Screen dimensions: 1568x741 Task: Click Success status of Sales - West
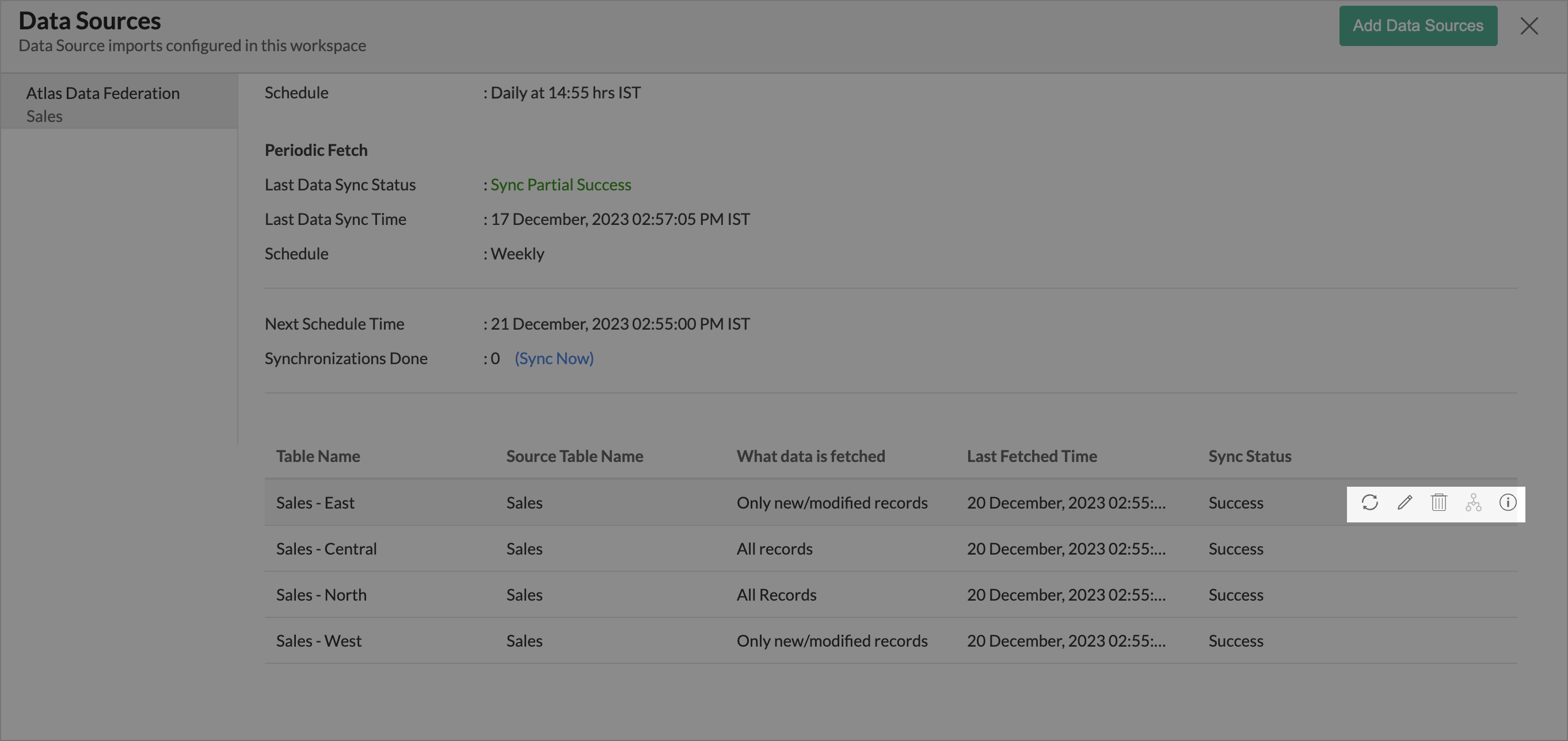(x=1236, y=641)
